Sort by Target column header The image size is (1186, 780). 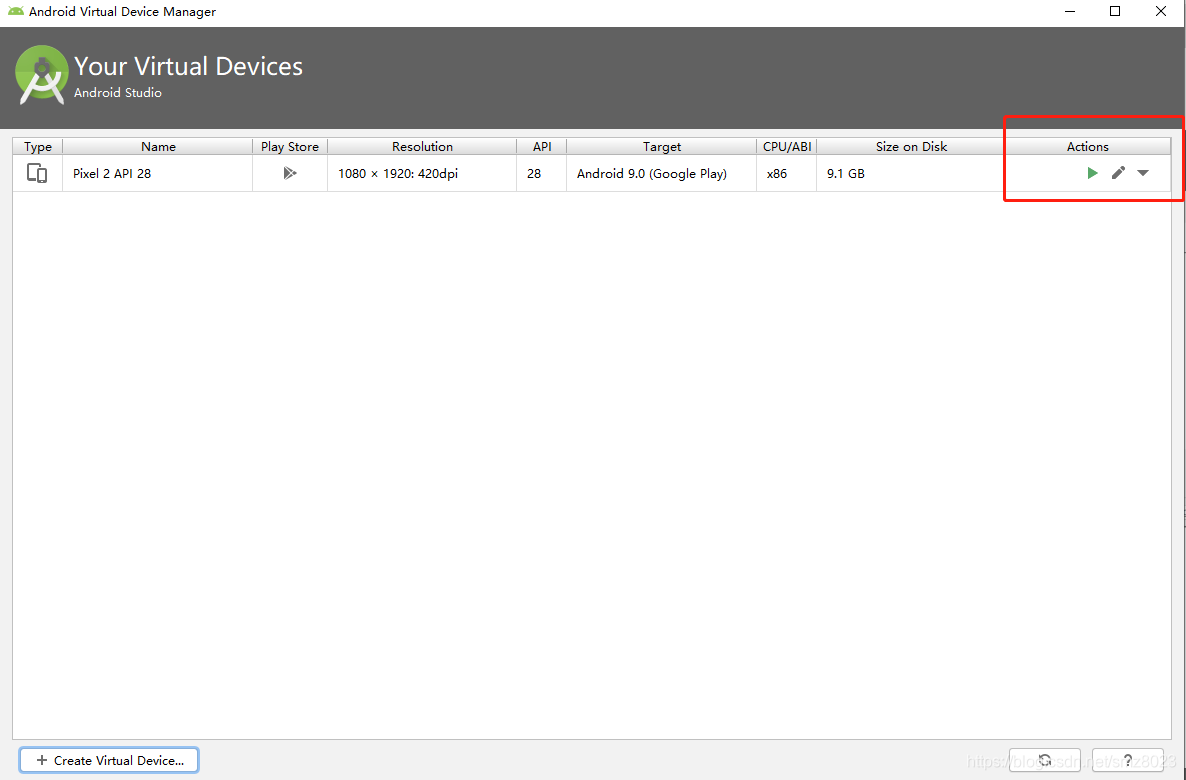coord(662,147)
